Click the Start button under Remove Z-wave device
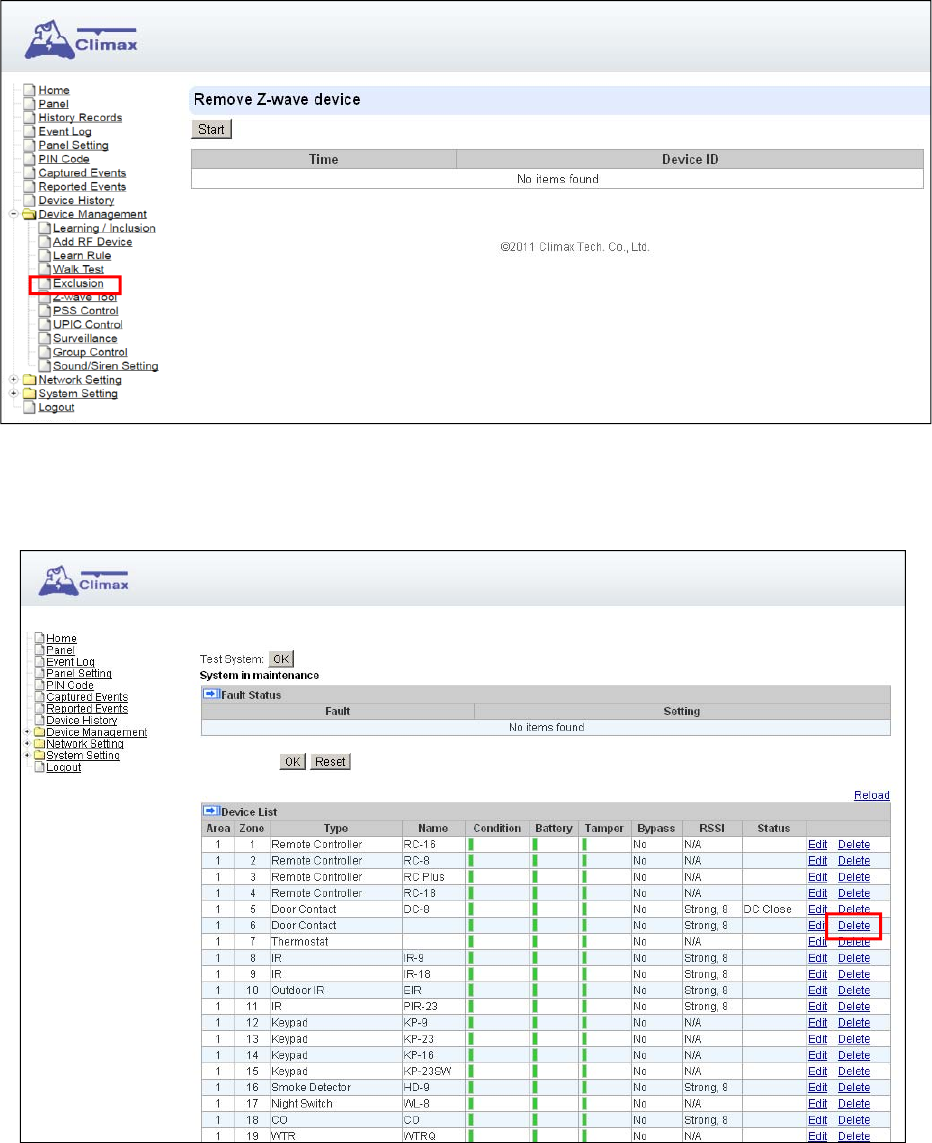932x1143 pixels. coord(211,129)
